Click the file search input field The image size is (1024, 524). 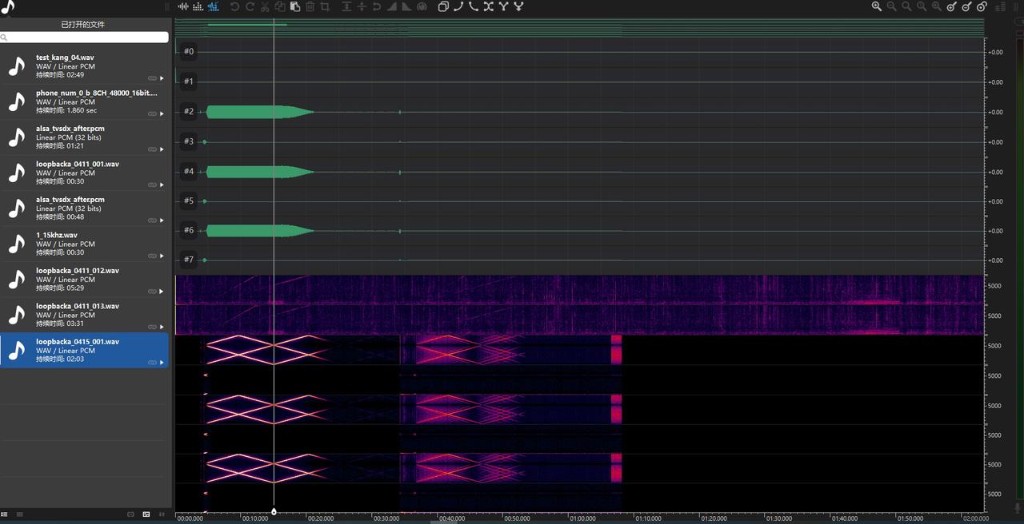(84, 38)
